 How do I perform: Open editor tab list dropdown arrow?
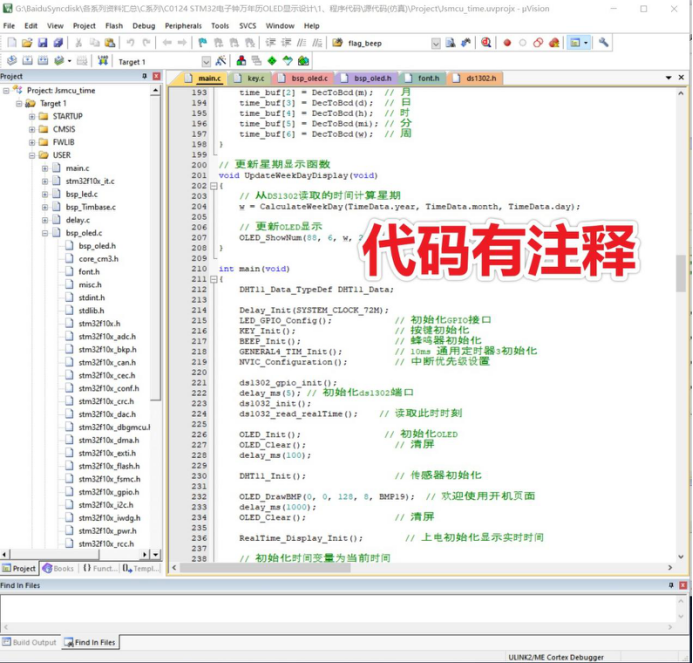668,78
